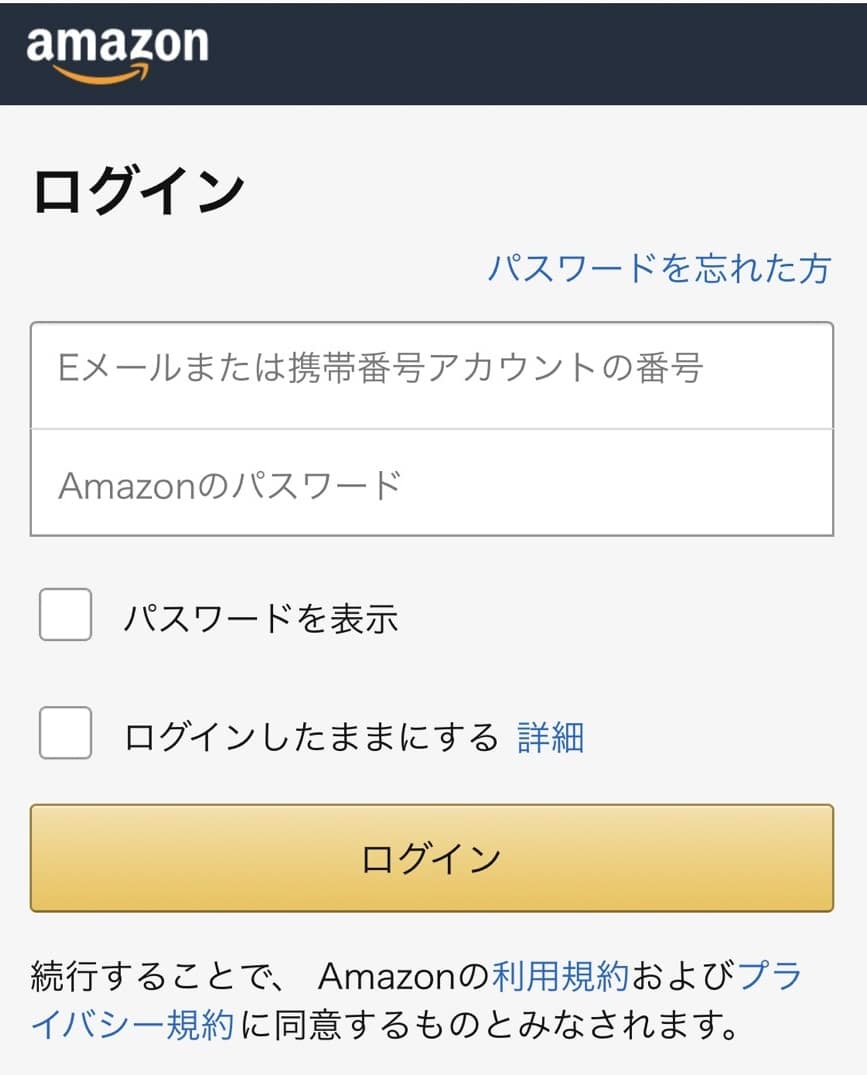Click the パスワードを表示 label text
Viewport: 867px width, 1075px height.
coord(261,618)
